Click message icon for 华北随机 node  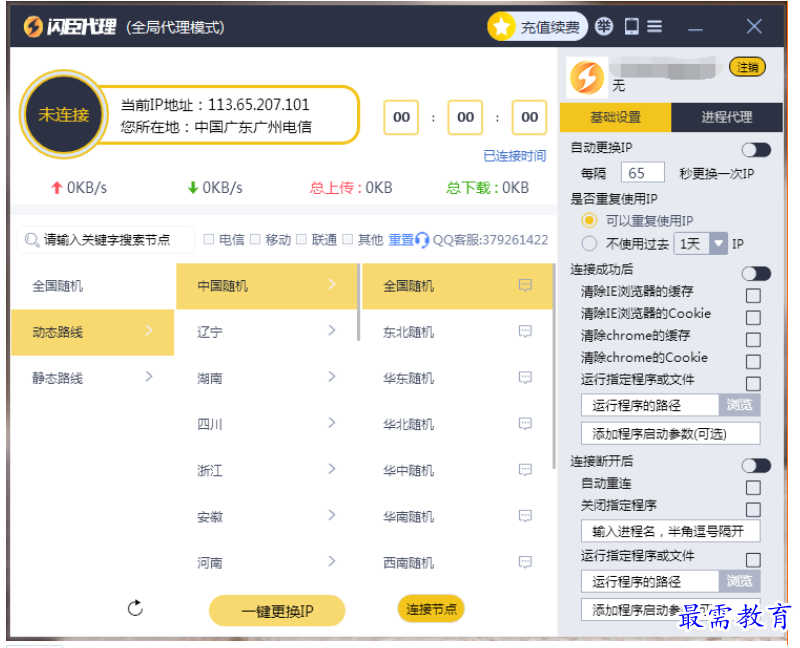coord(525,423)
